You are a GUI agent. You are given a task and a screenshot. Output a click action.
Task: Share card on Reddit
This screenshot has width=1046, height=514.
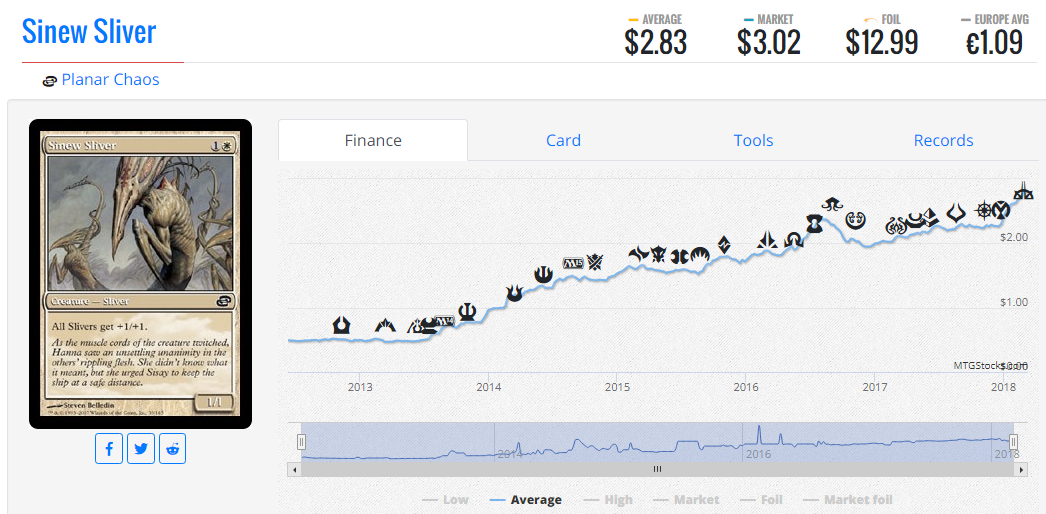pos(173,449)
